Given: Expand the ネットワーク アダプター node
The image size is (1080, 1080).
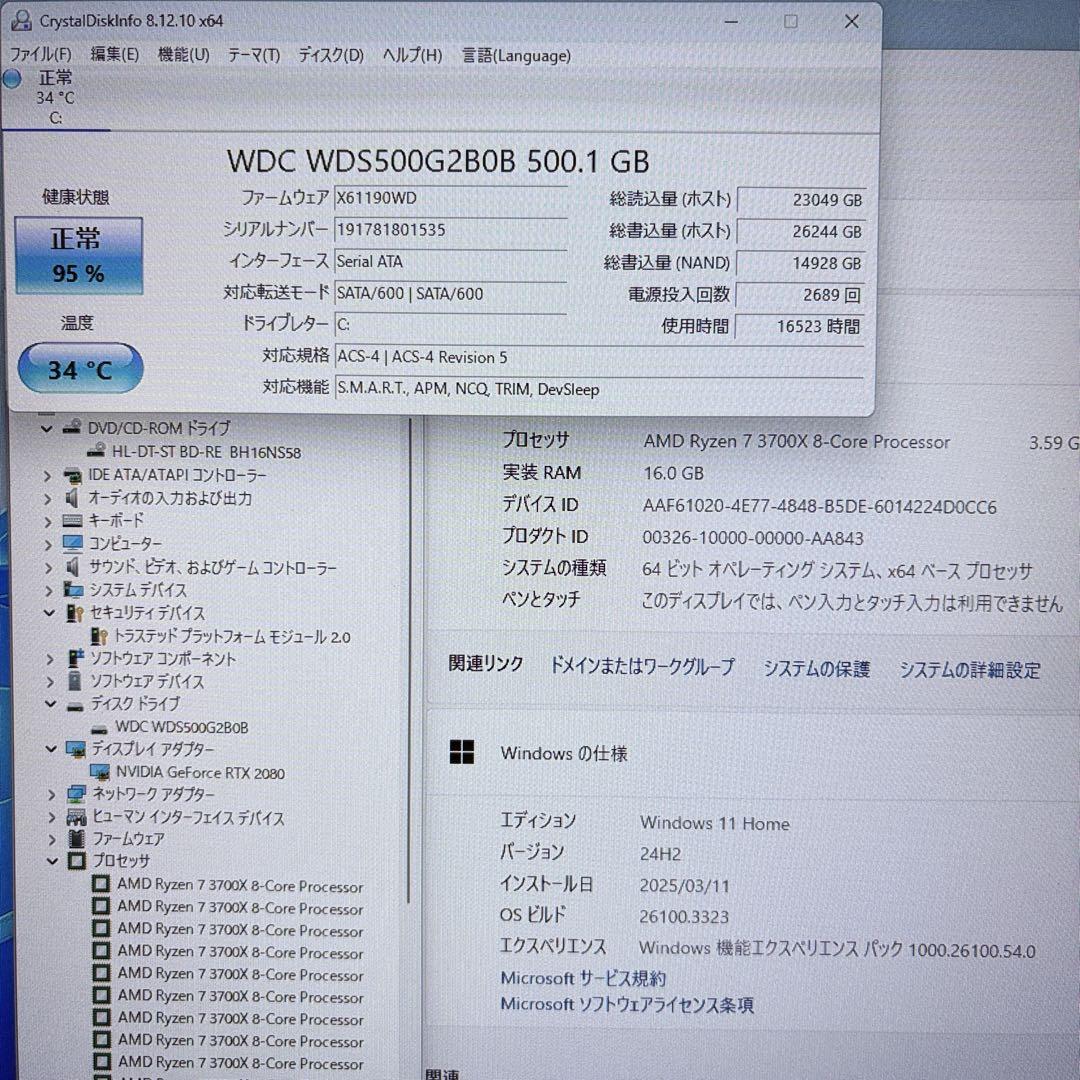Looking at the screenshot, I should pyautogui.click(x=52, y=795).
